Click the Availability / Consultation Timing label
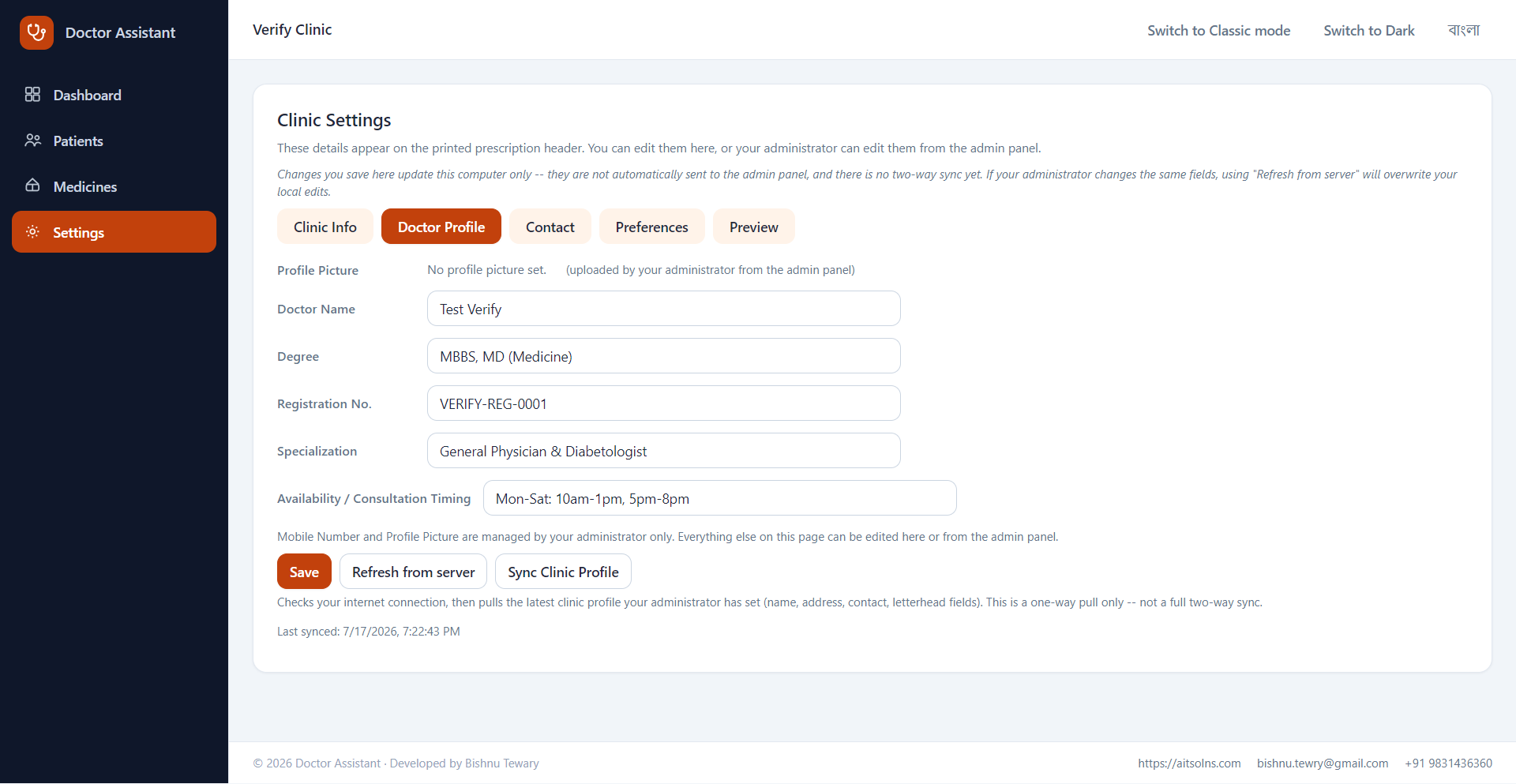The image size is (1516, 784). click(373, 499)
